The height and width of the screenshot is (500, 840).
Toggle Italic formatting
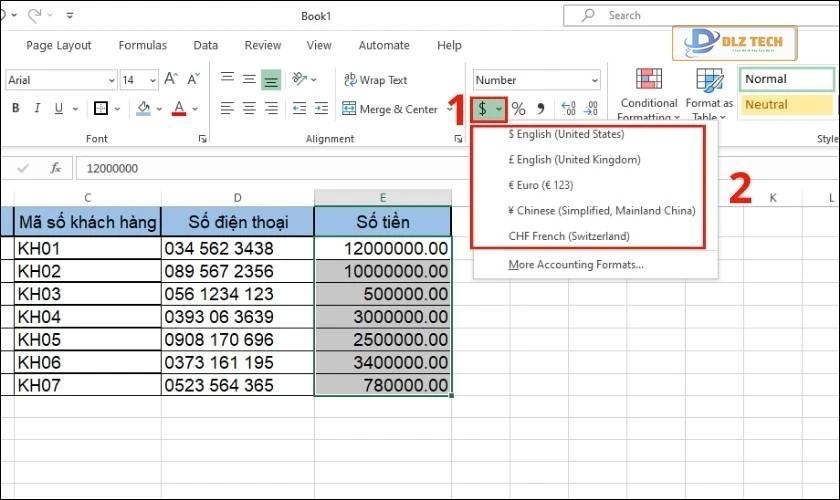pyautogui.click(x=37, y=109)
